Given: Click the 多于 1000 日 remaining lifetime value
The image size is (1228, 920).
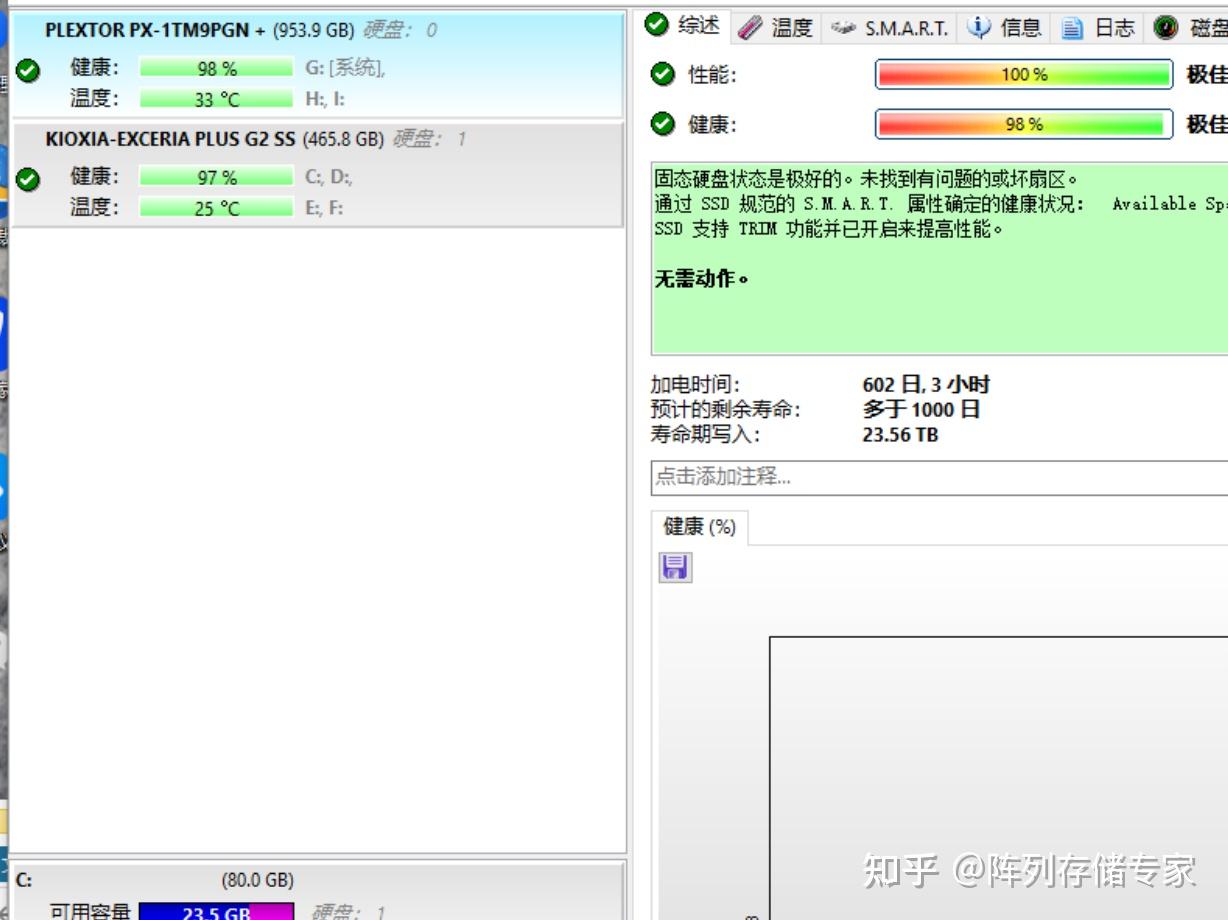Looking at the screenshot, I should 921,409.
